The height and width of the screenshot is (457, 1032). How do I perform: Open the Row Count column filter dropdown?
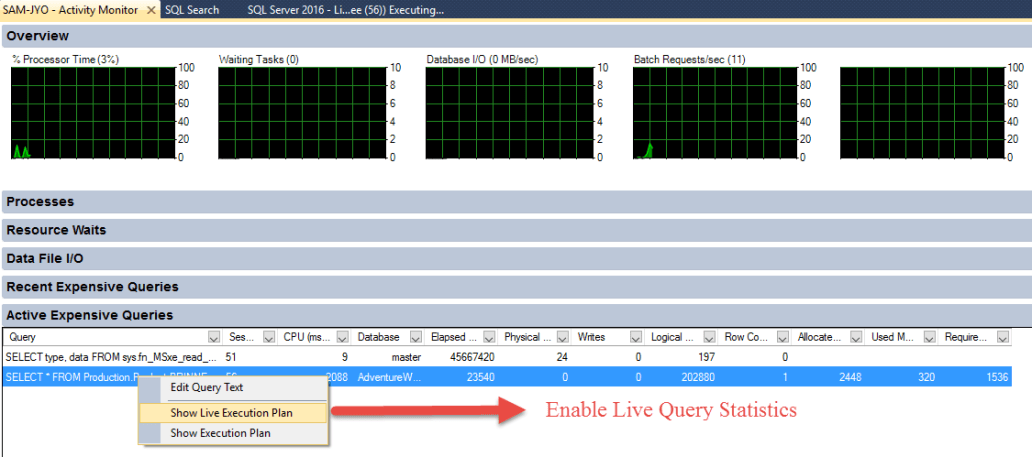pos(786,337)
